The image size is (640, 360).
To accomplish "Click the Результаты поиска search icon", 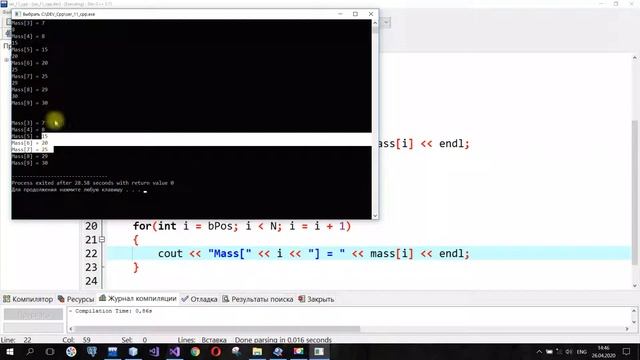I will pyautogui.click(x=225, y=299).
